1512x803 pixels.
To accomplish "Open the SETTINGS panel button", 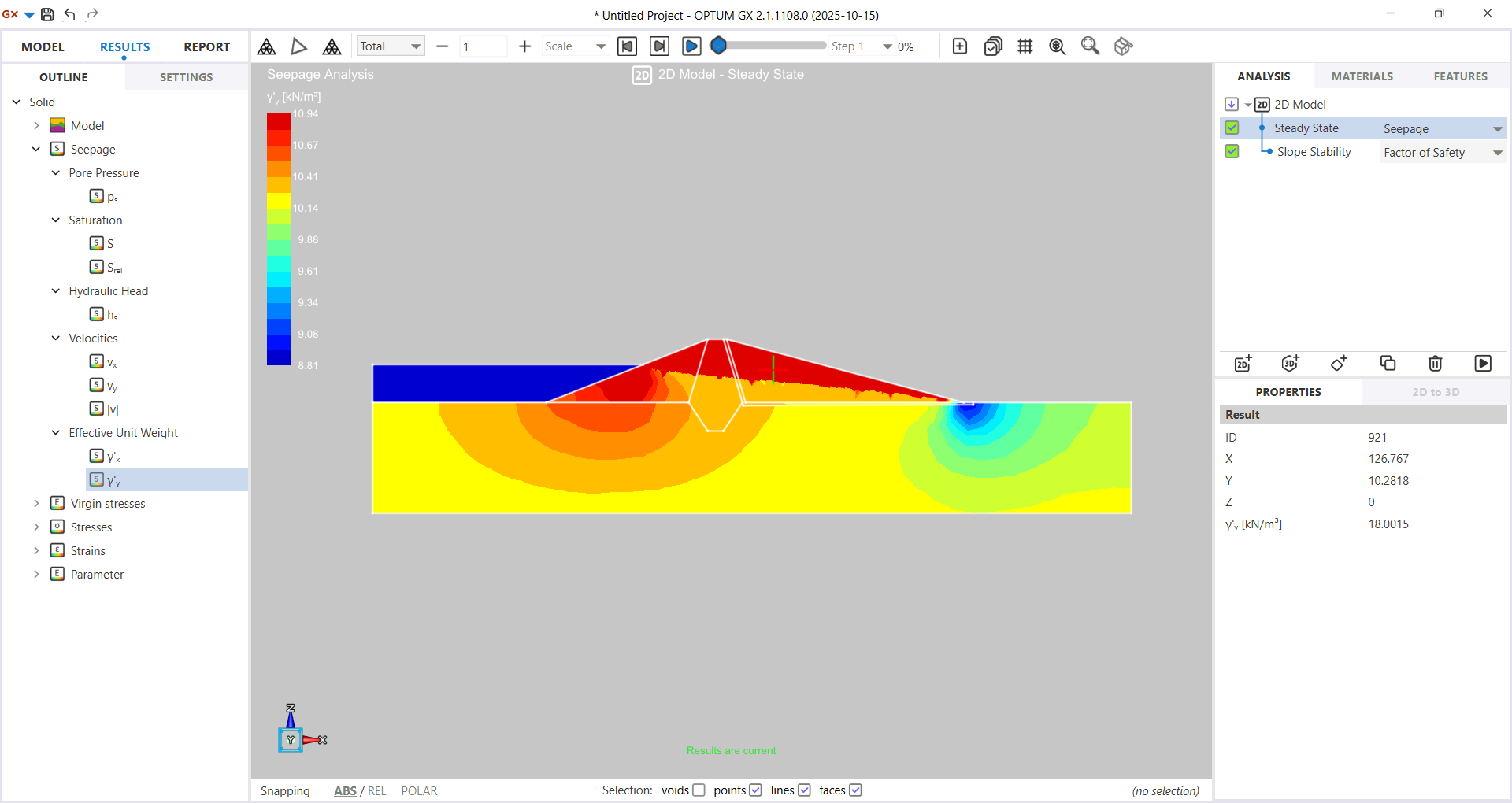I will [186, 77].
